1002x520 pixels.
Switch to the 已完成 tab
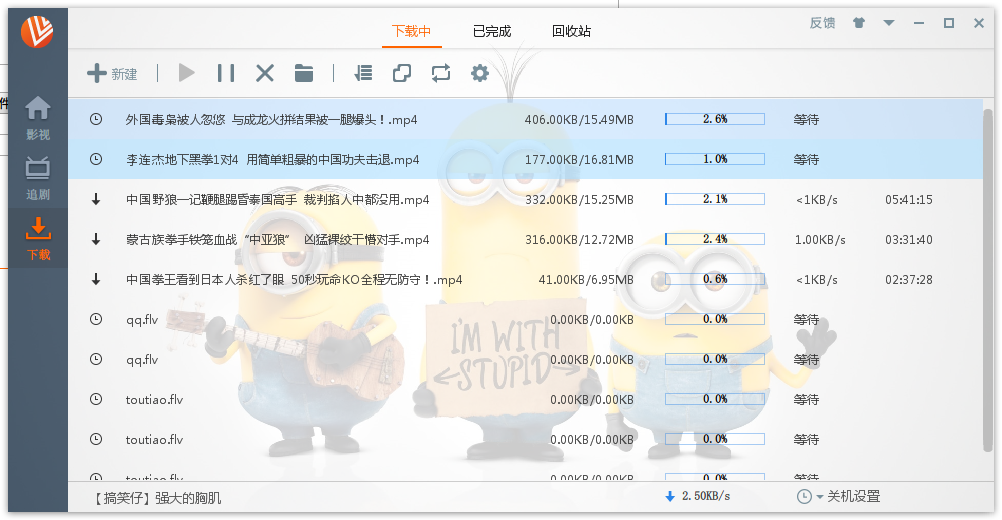click(x=492, y=31)
